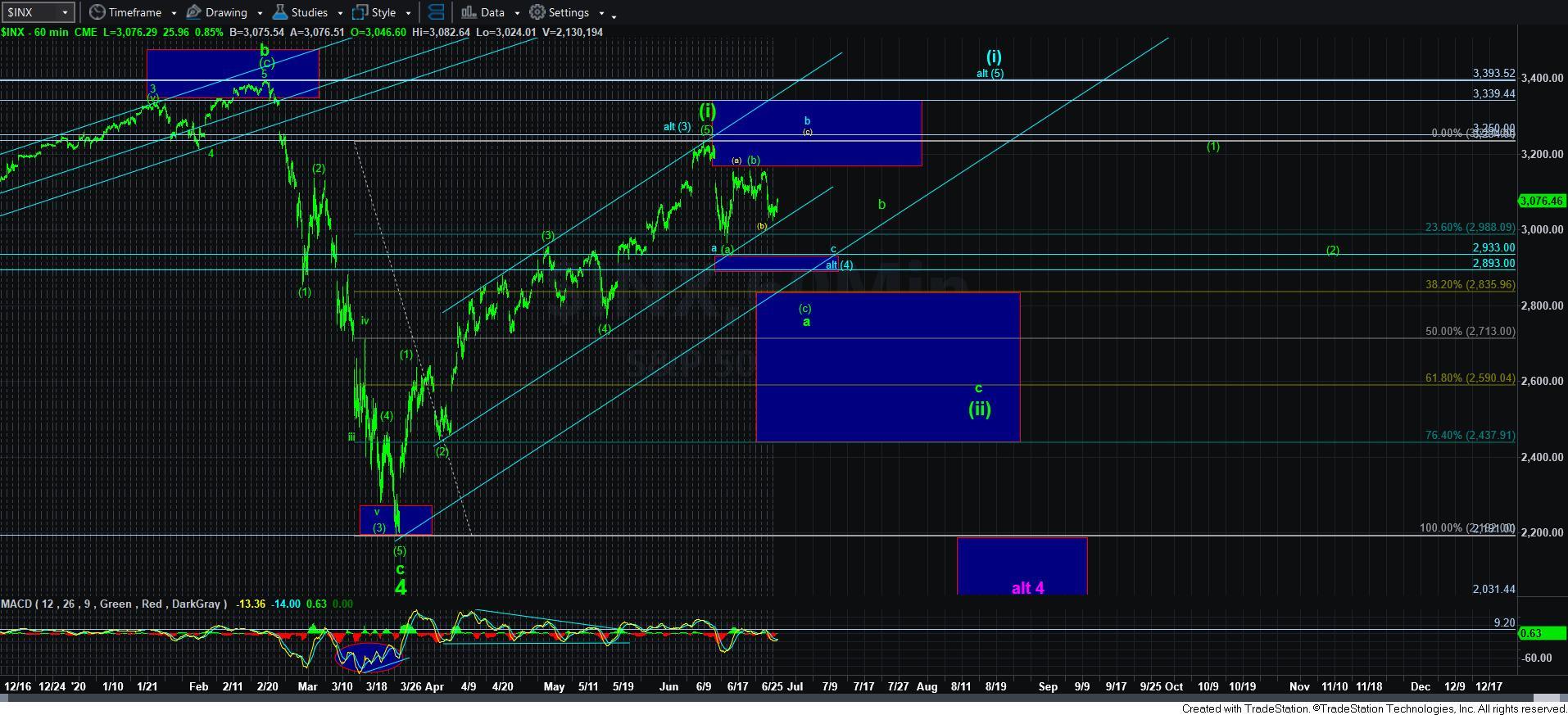1568x715 pixels.
Task: Click the 2,893.00 price level label
Action: 1493,263
